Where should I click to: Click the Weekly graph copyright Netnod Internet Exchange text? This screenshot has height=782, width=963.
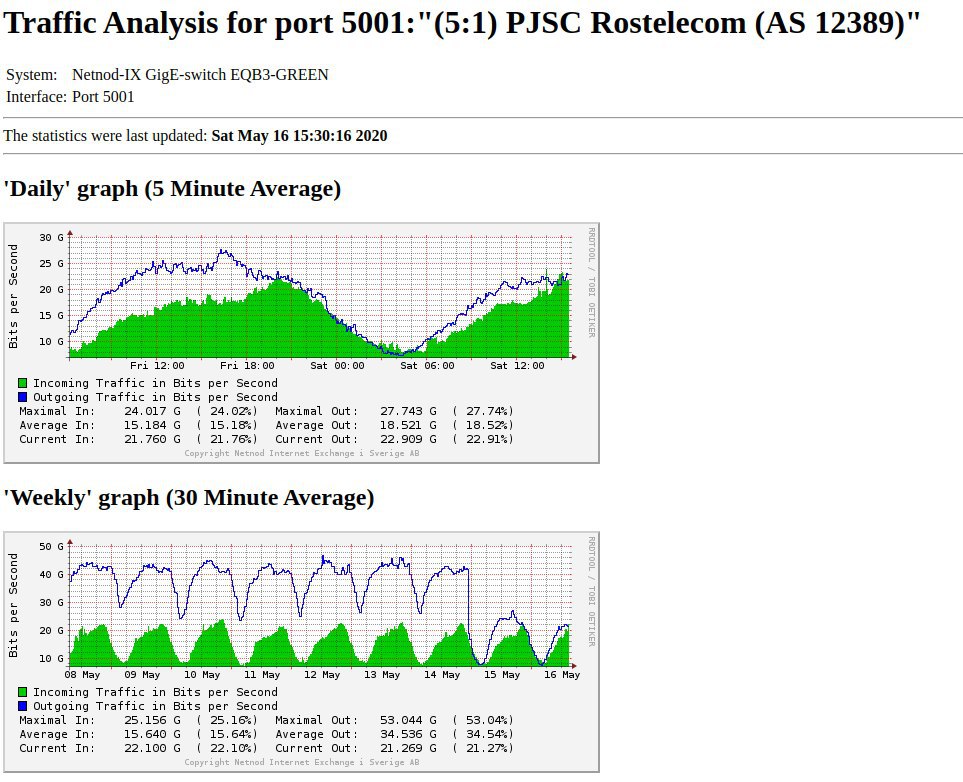click(302, 762)
